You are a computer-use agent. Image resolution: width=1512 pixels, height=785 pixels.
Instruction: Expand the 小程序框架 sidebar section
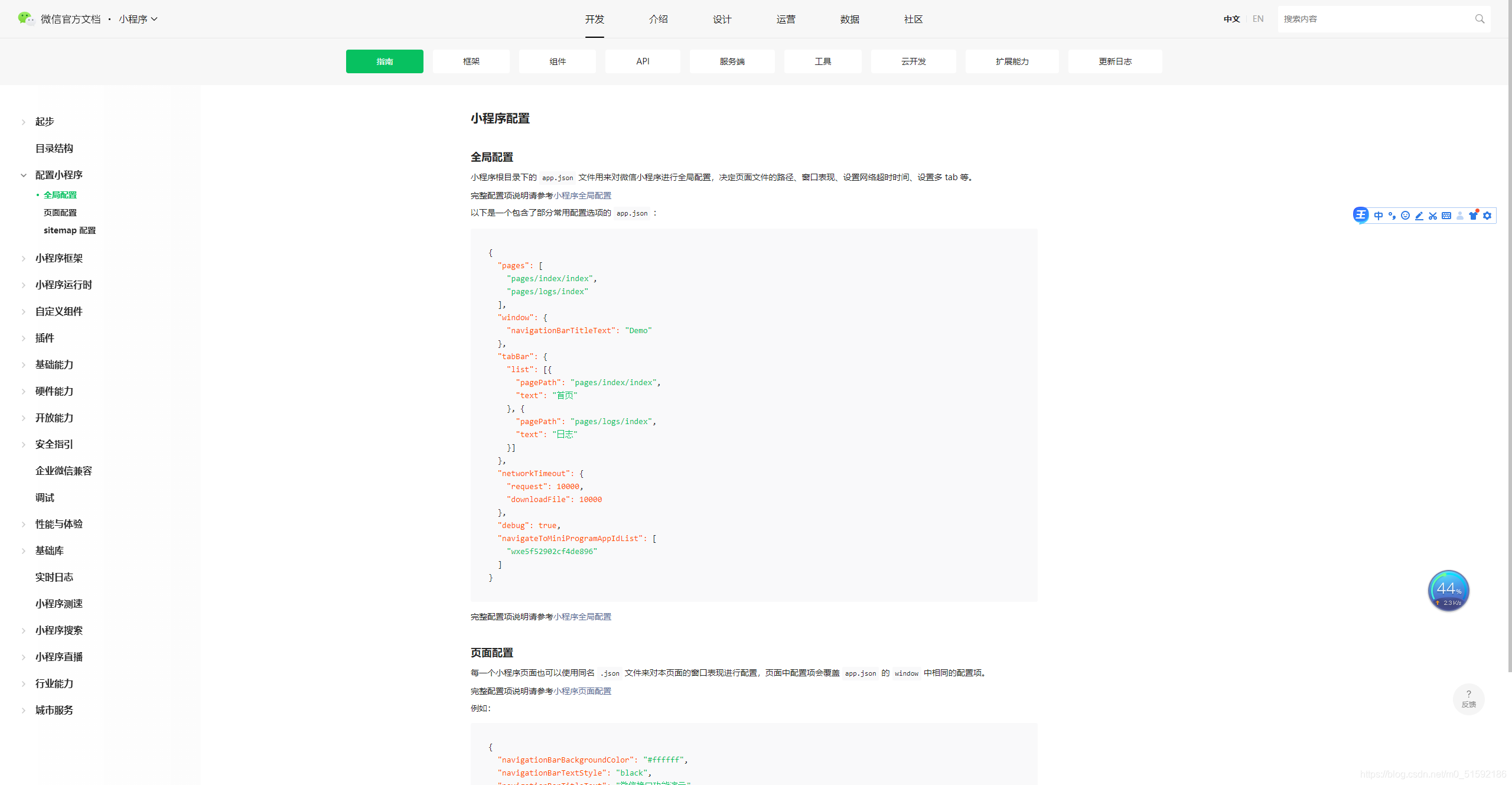[x=24, y=258]
